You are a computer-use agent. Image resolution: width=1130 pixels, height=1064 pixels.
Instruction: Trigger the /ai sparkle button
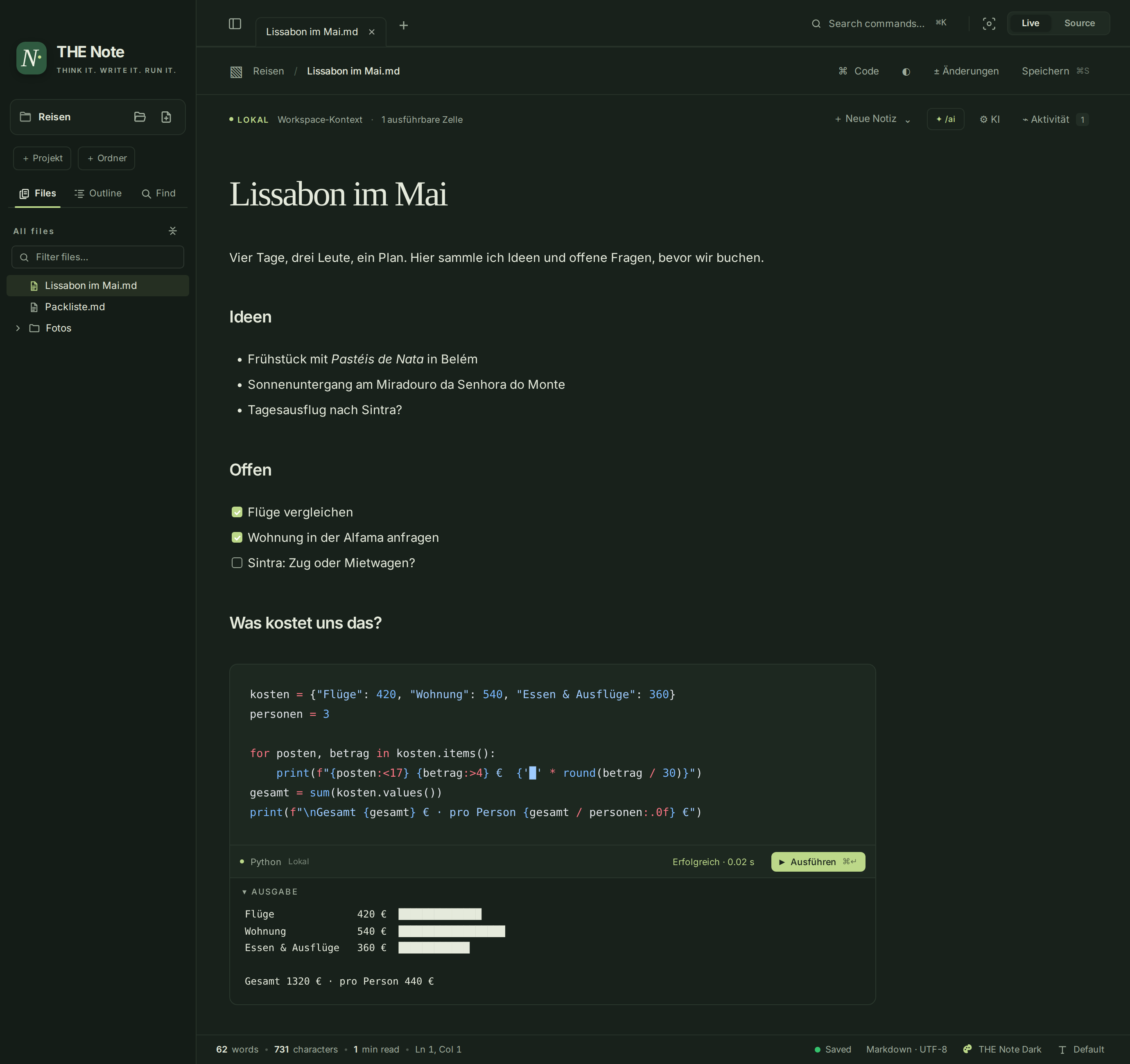945,119
